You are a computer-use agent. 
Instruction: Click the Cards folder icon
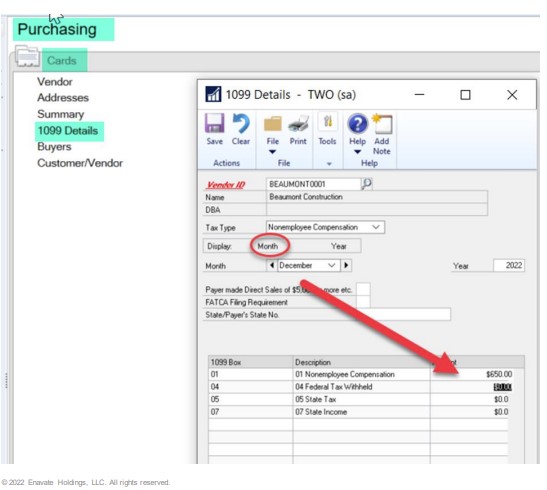coord(27,56)
